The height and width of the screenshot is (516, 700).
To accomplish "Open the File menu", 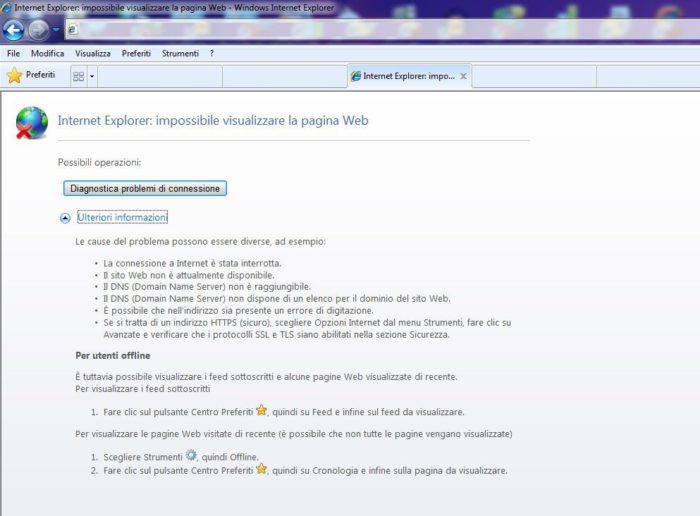I will tap(13, 54).
